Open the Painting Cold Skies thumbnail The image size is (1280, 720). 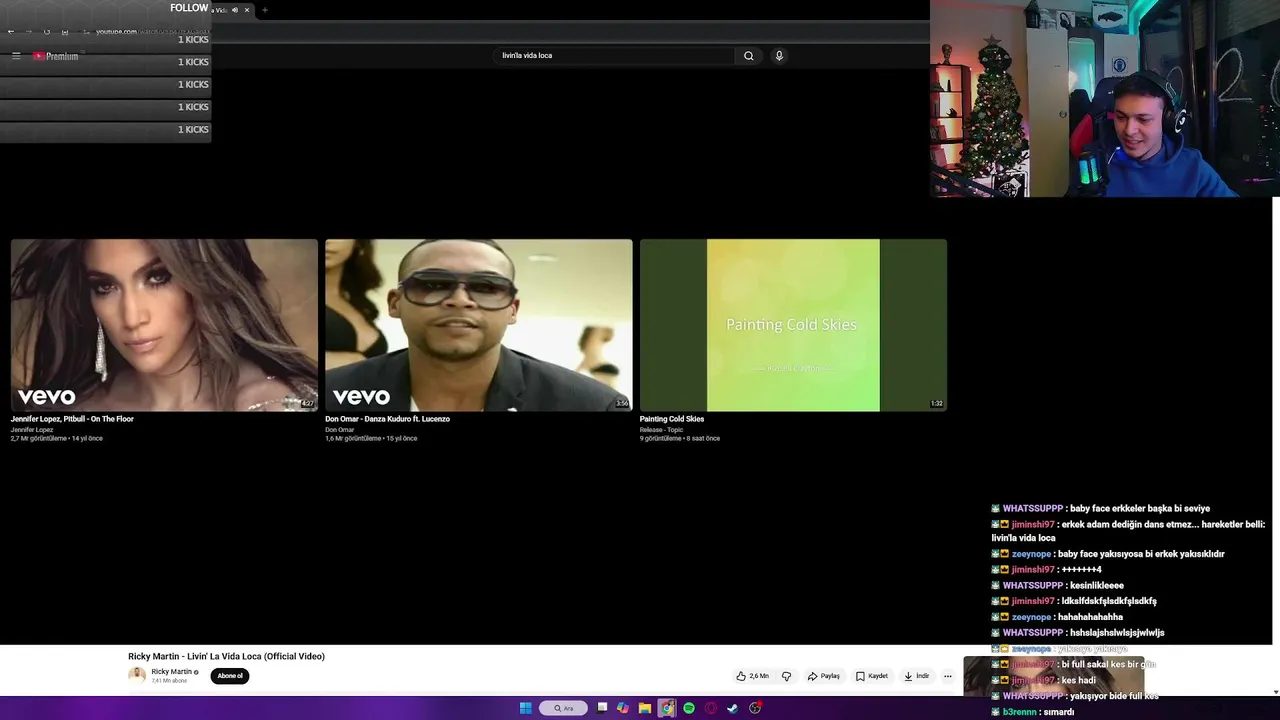pyautogui.click(x=793, y=325)
